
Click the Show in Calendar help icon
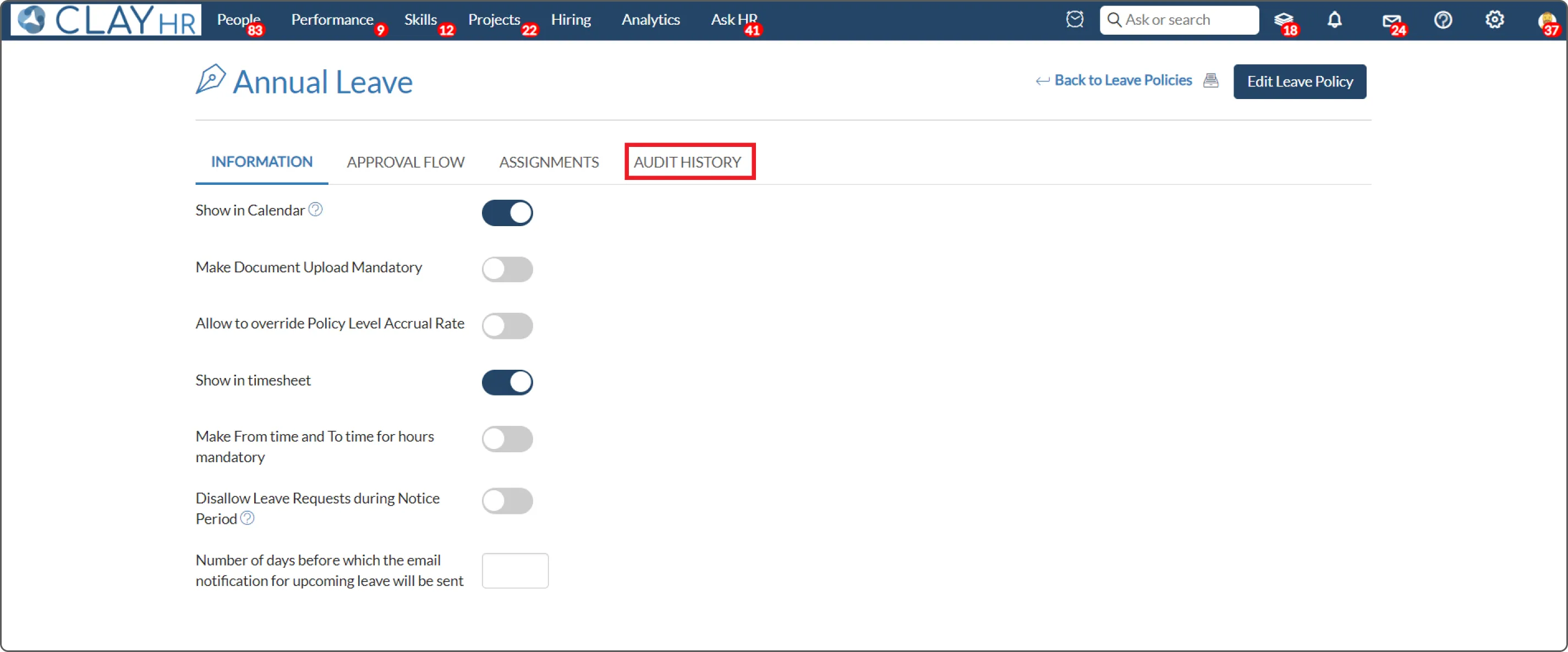point(315,210)
